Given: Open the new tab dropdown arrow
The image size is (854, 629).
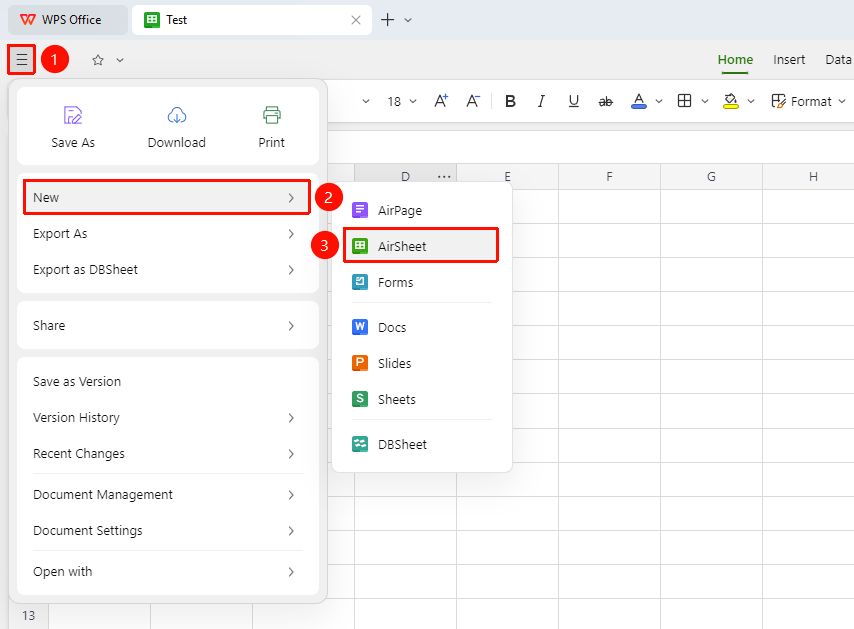Looking at the screenshot, I should [408, 20].
